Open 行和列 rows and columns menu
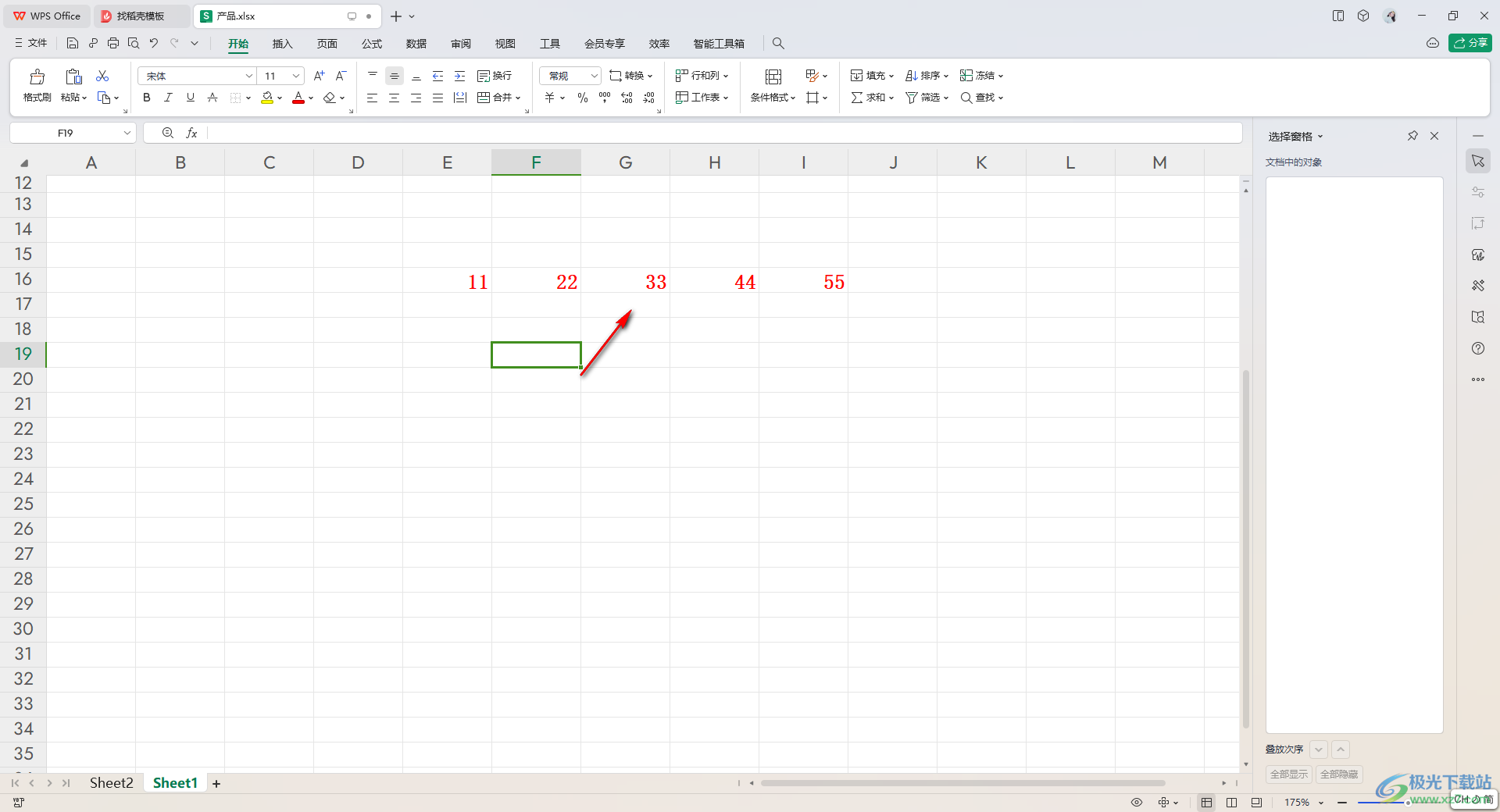This screenshot has width=1500, height=812. click(x=702, y=76)
